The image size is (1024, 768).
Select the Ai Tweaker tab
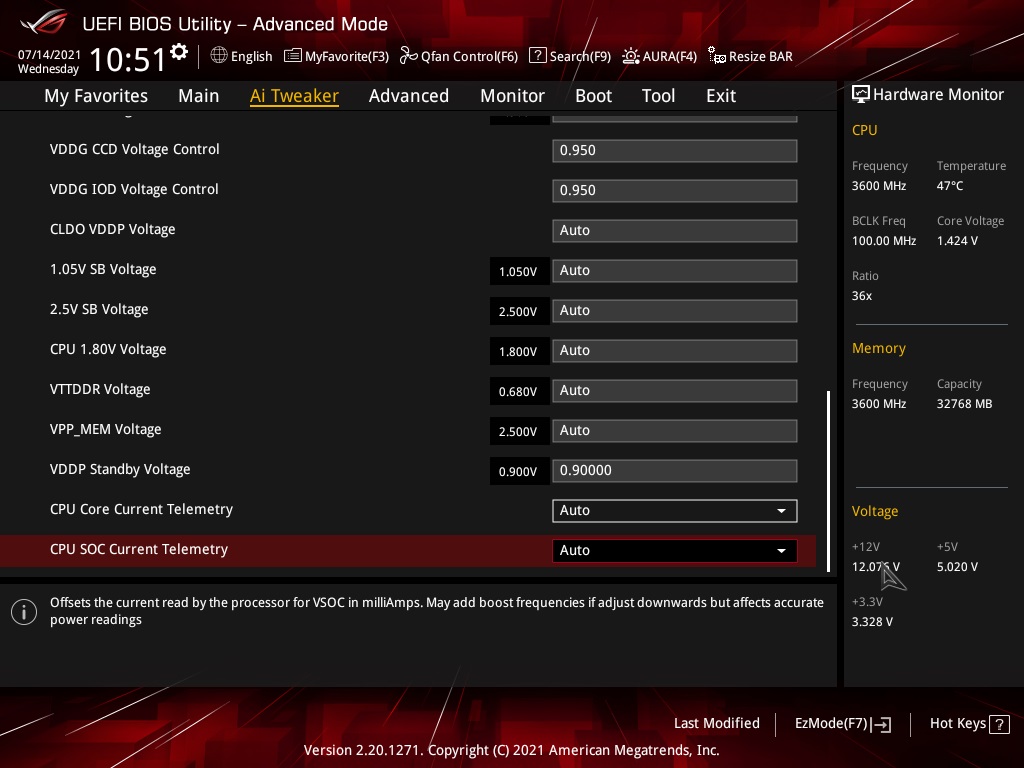pyautogui.click(x=295, y=96)
